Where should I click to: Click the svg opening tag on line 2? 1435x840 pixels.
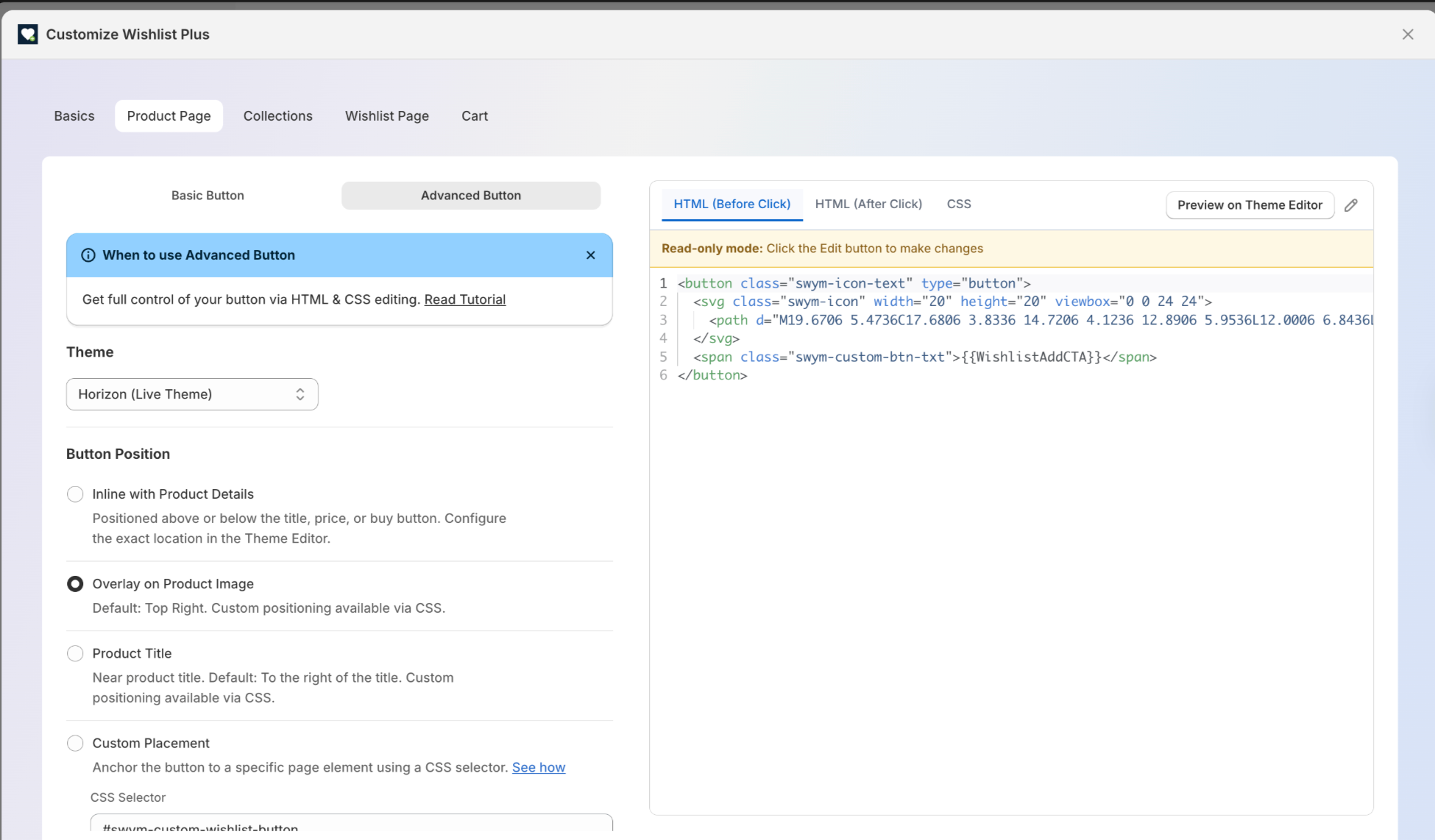click(952, 302)
